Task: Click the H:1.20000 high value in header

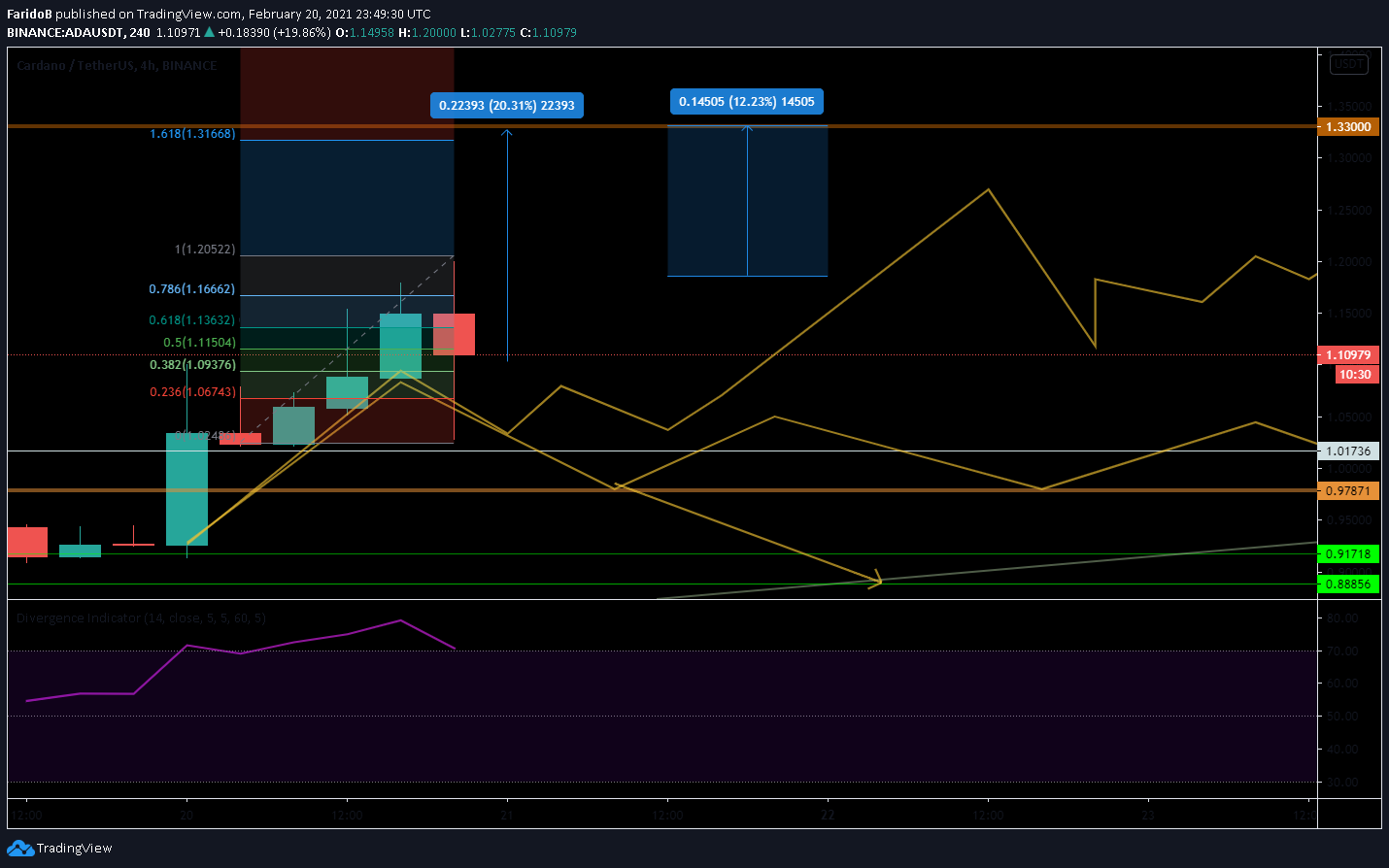Action: 427,33
